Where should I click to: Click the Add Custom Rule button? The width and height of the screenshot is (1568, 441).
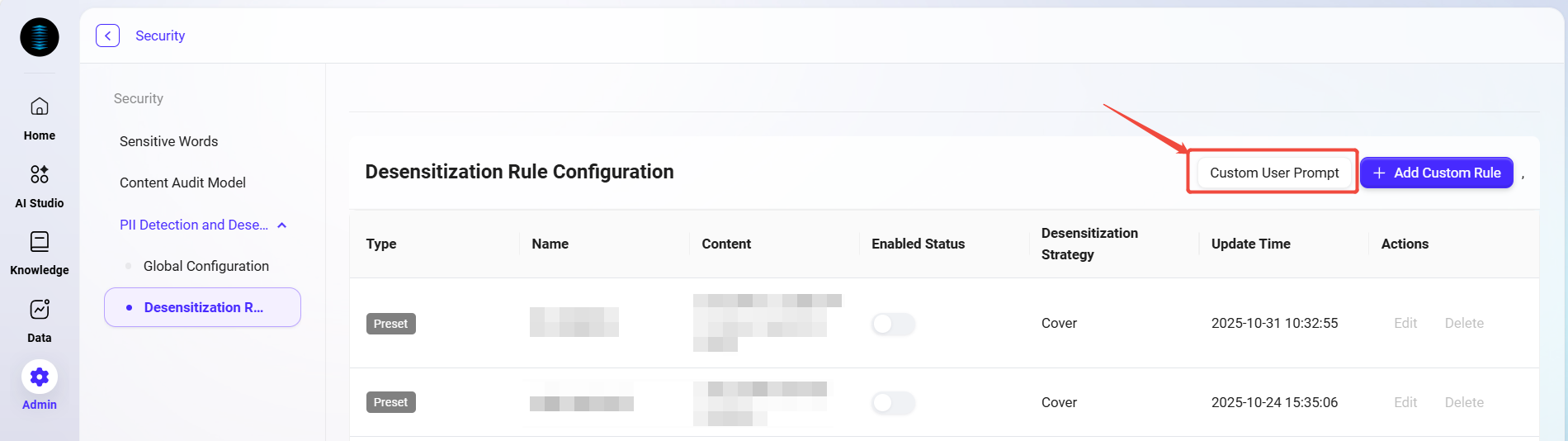pyautogui.click(x=1437, y=173)
